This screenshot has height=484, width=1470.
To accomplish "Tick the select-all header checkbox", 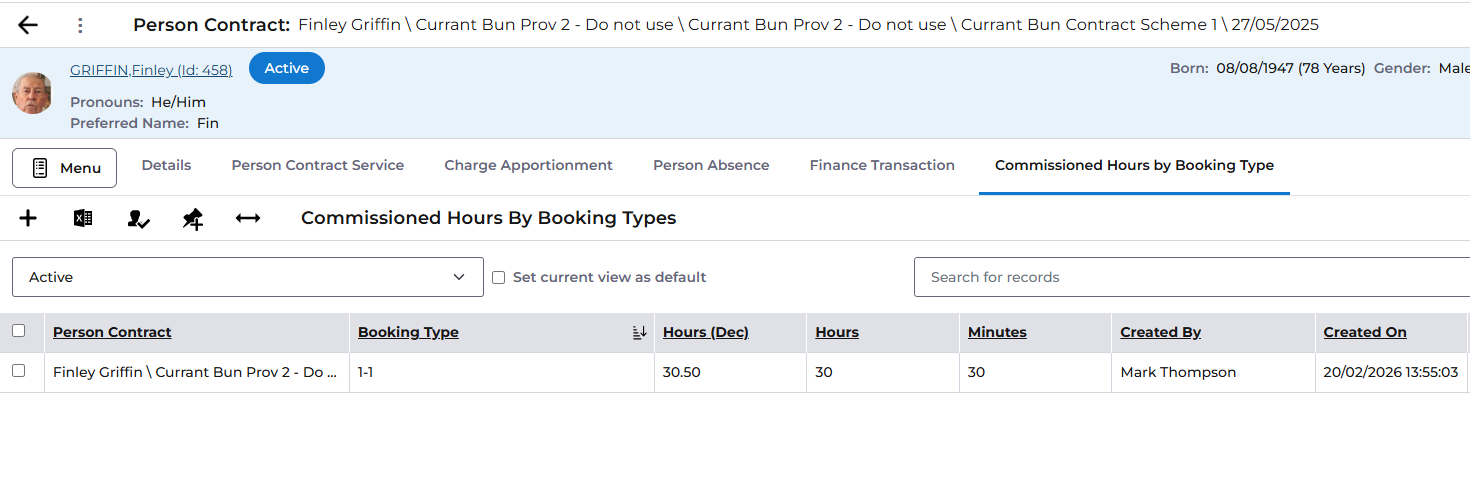I will [18, 331].
